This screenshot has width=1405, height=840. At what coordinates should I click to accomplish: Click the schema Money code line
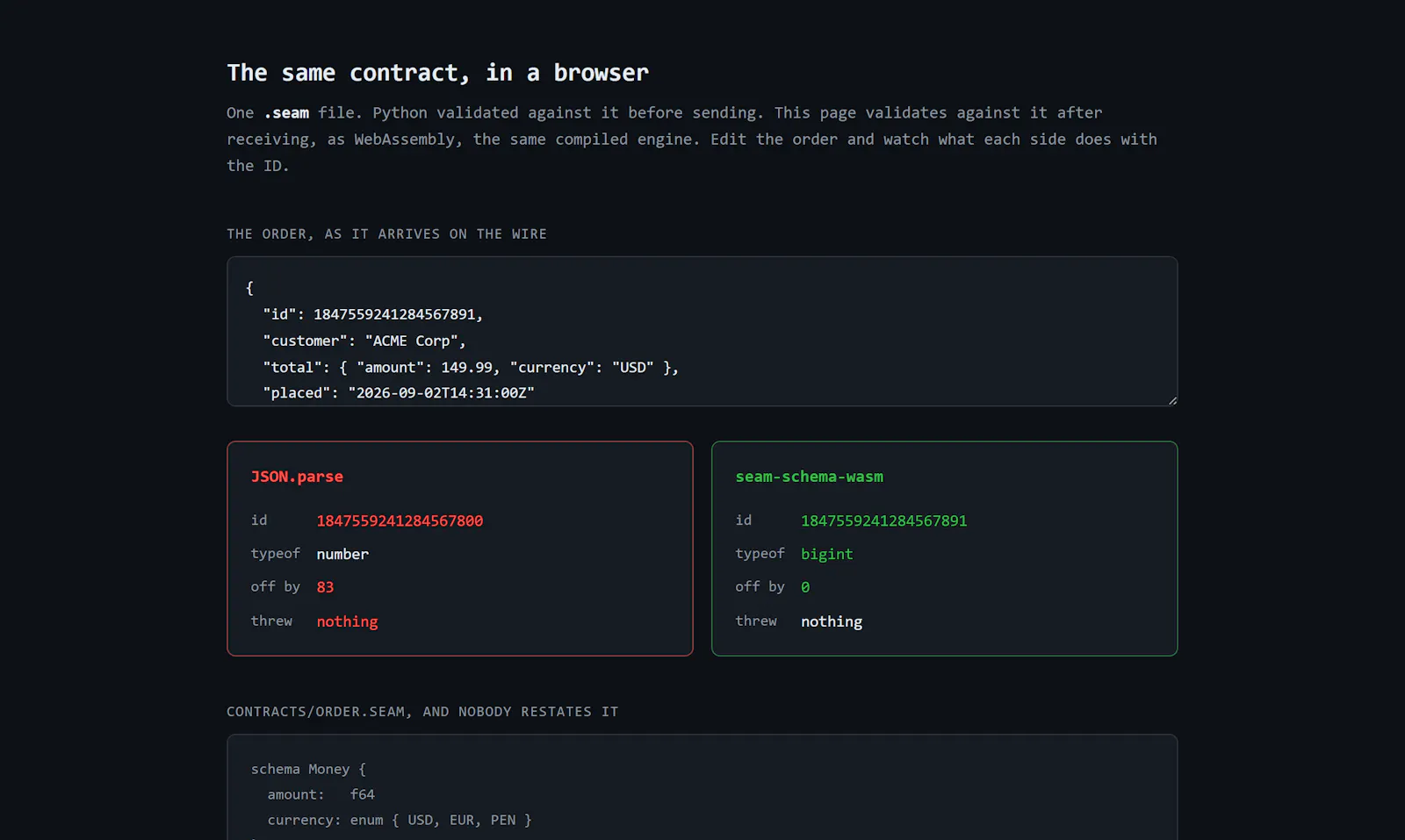[308, 769]
